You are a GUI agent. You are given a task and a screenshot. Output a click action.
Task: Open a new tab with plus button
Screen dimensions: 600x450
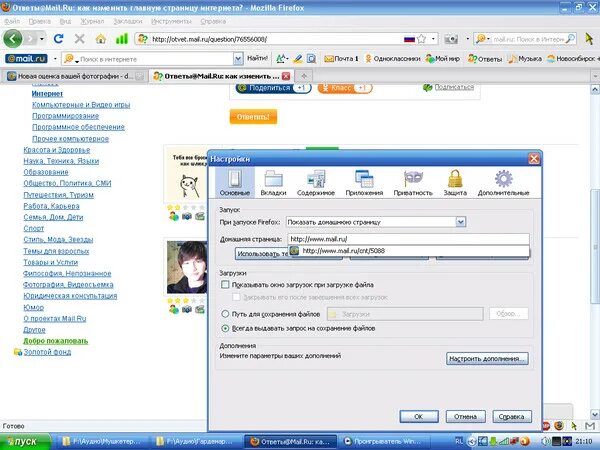point(305,76)
